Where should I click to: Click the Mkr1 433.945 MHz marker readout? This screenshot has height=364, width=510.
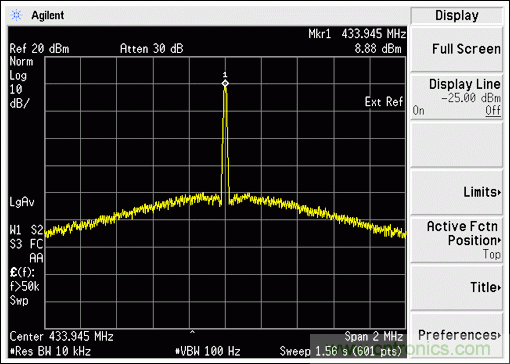point(357,34)
